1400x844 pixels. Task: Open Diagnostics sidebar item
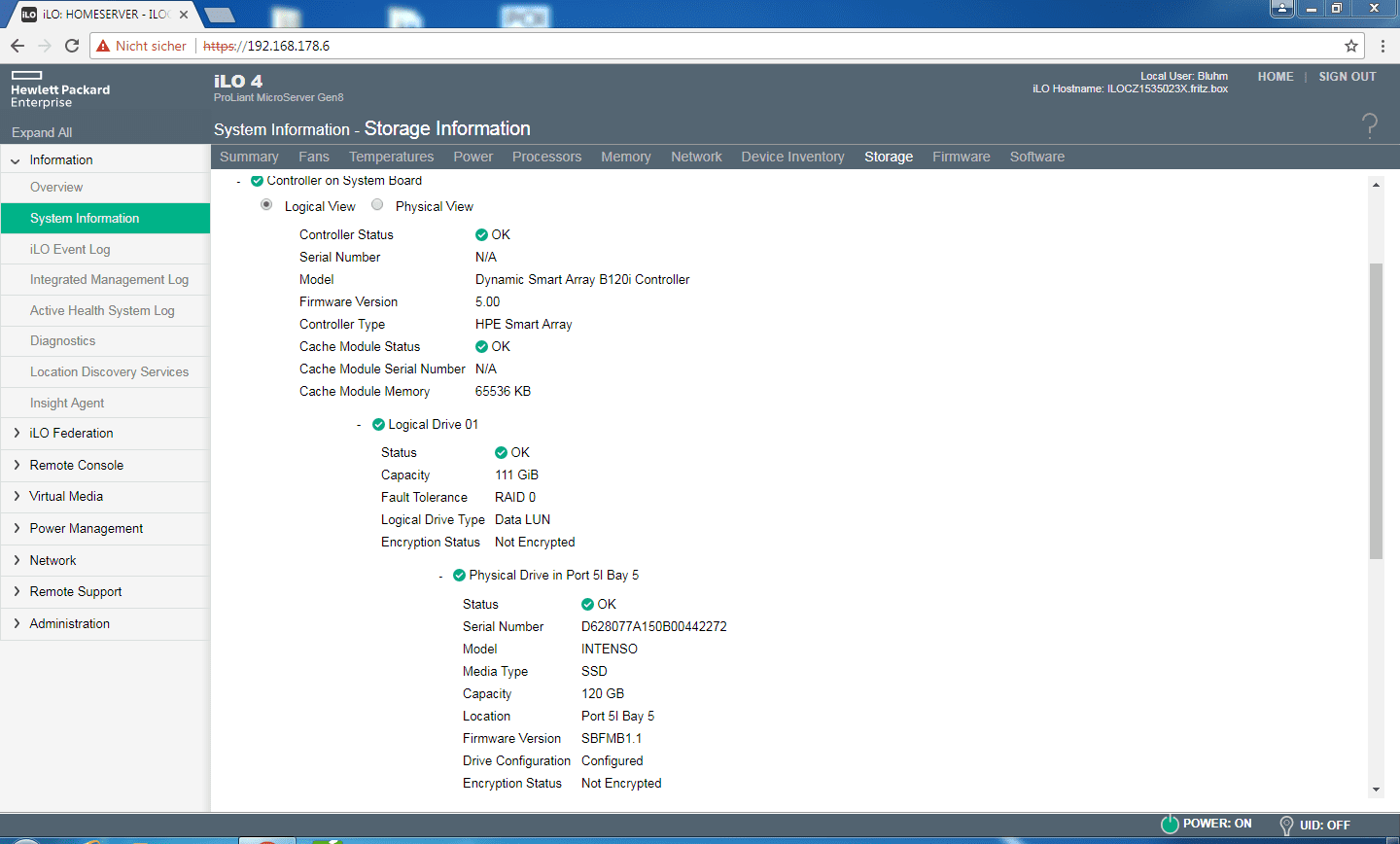tap(105, 341)
